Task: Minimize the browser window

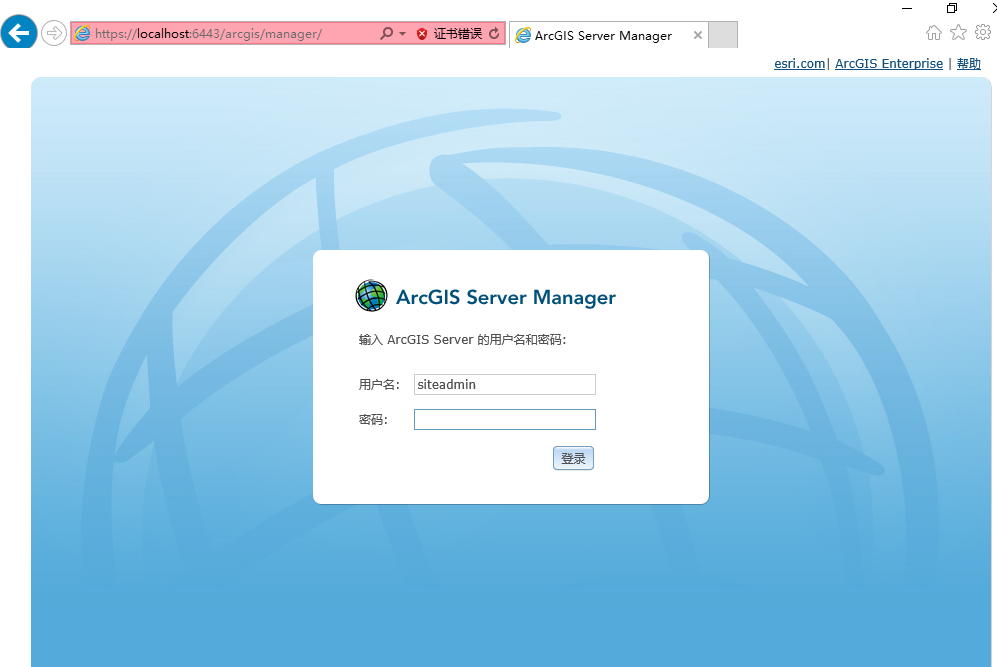Action: [x=907, y=8]
